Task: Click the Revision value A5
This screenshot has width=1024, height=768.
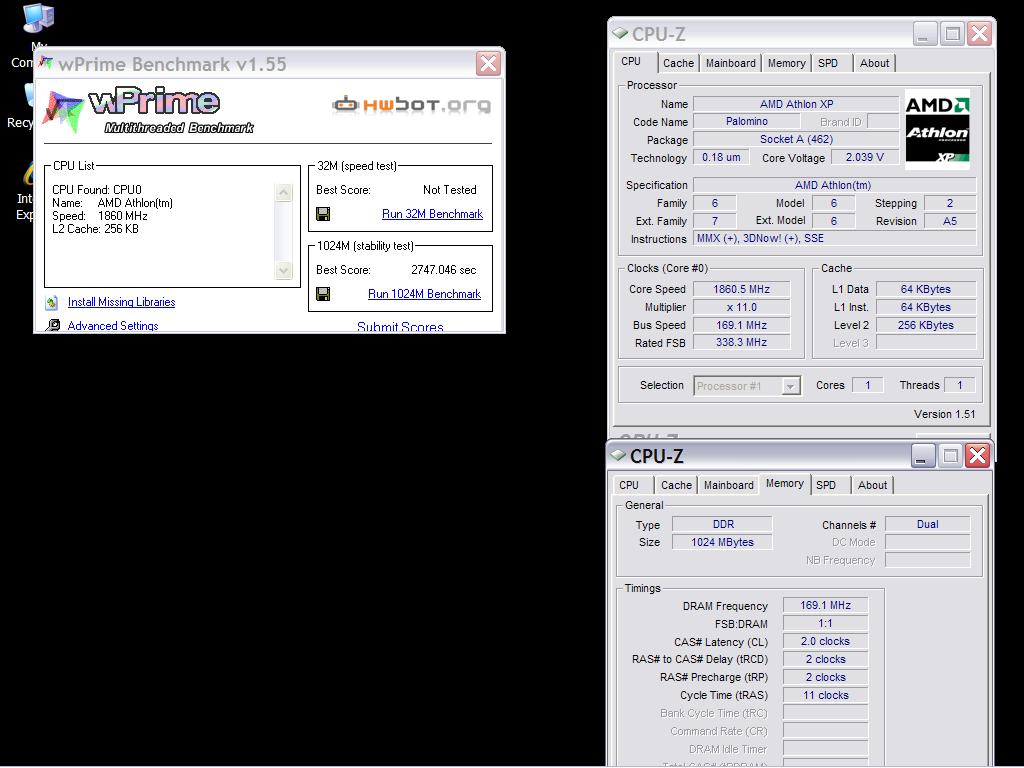Action: [950, 221]
